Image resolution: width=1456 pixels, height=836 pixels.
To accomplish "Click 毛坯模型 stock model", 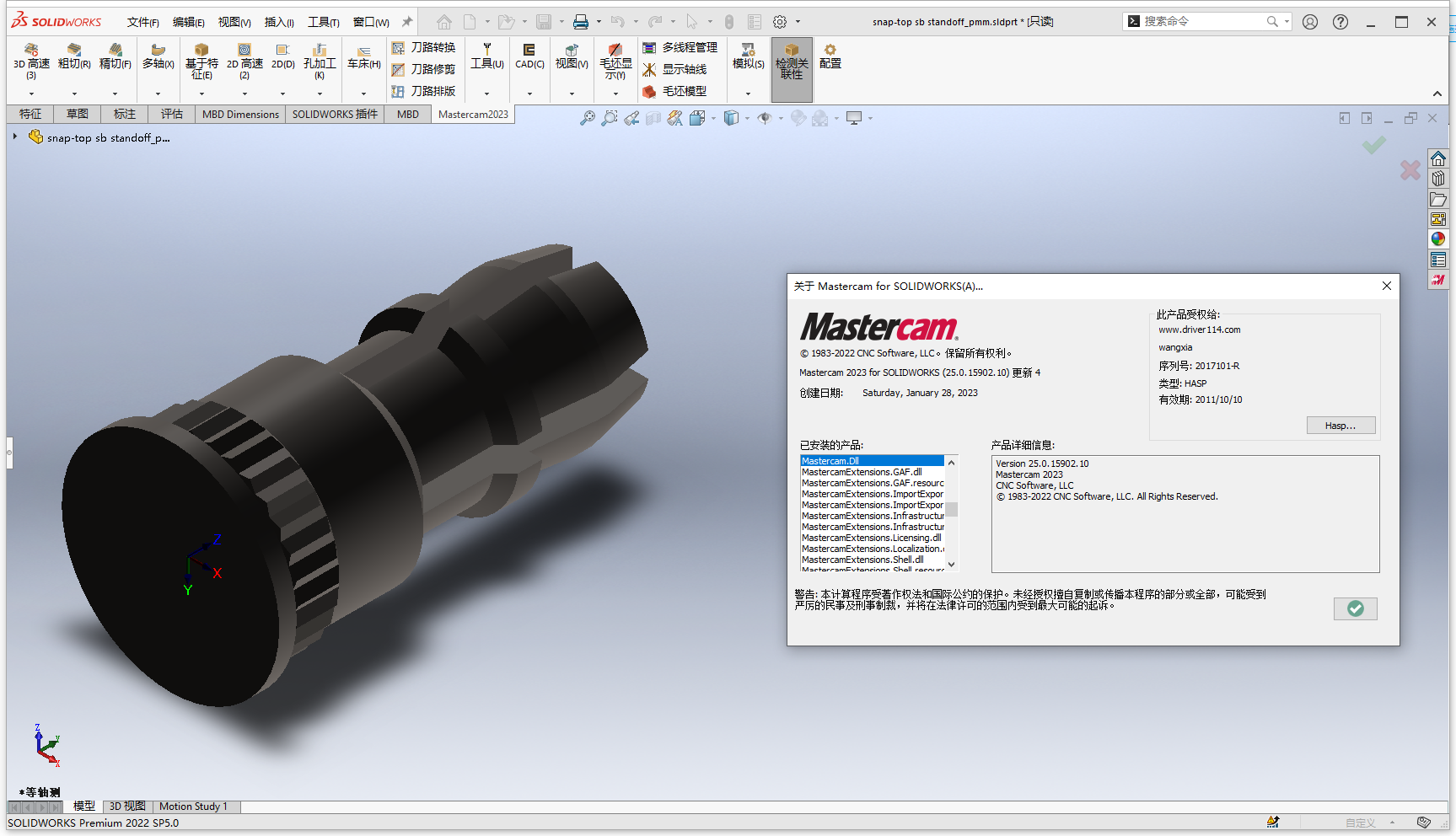I will point(674,91).
